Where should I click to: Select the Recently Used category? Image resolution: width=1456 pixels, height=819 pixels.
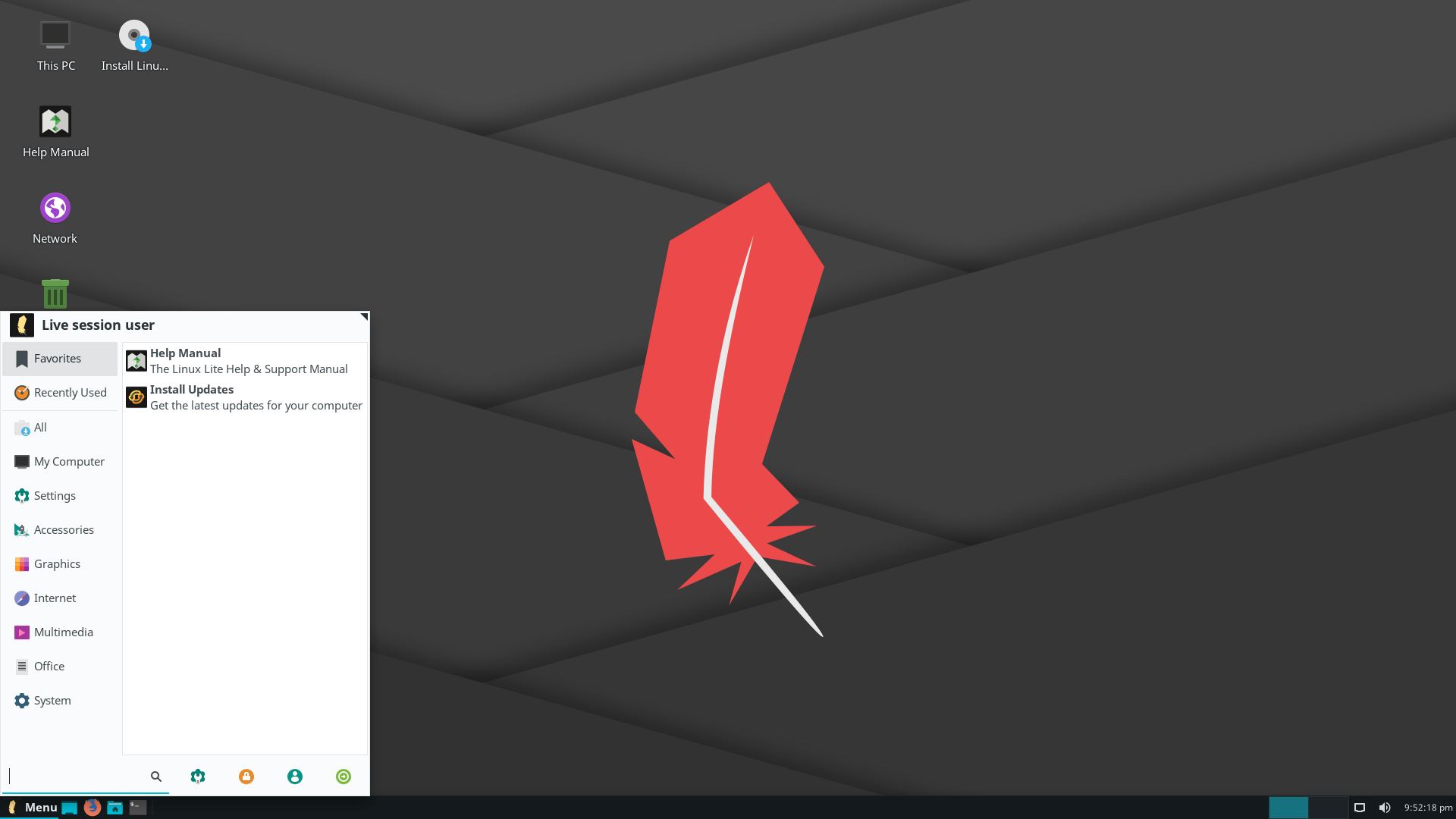click(60, 393)
